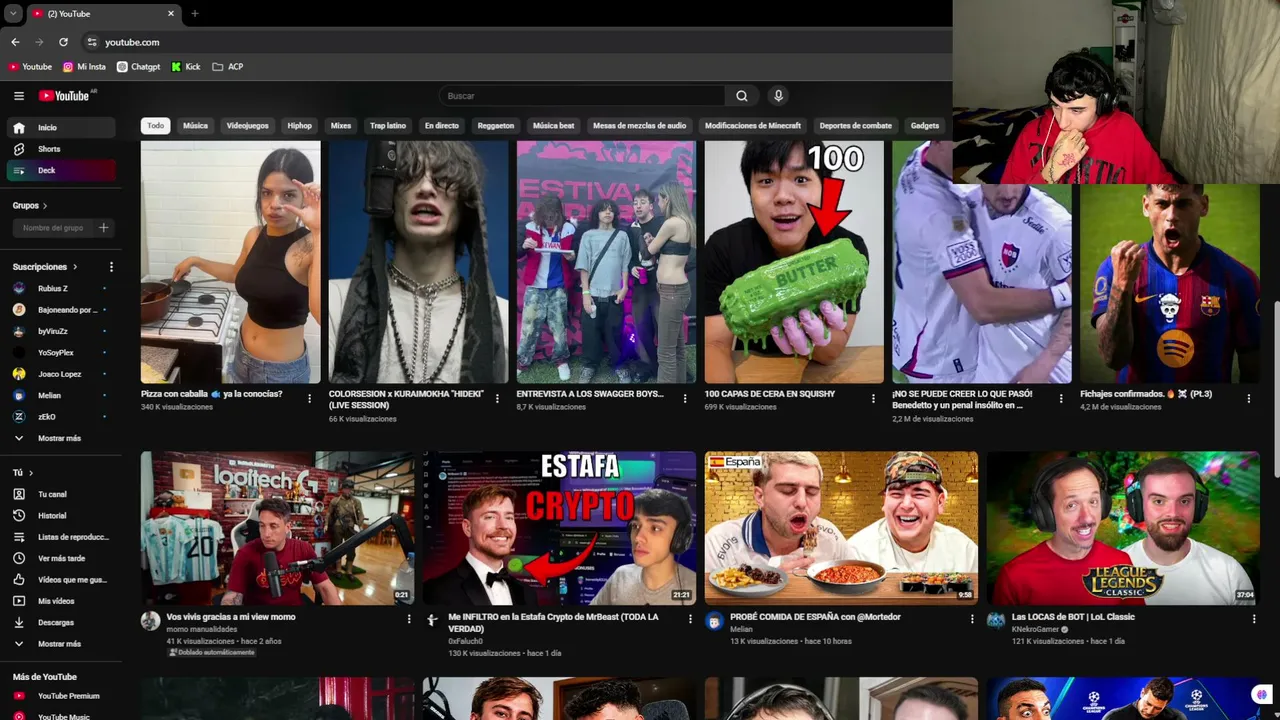Screen dimensions: 1280x720
Task: Click the youtube.com address bar
Action: click(x=132, y=42)
